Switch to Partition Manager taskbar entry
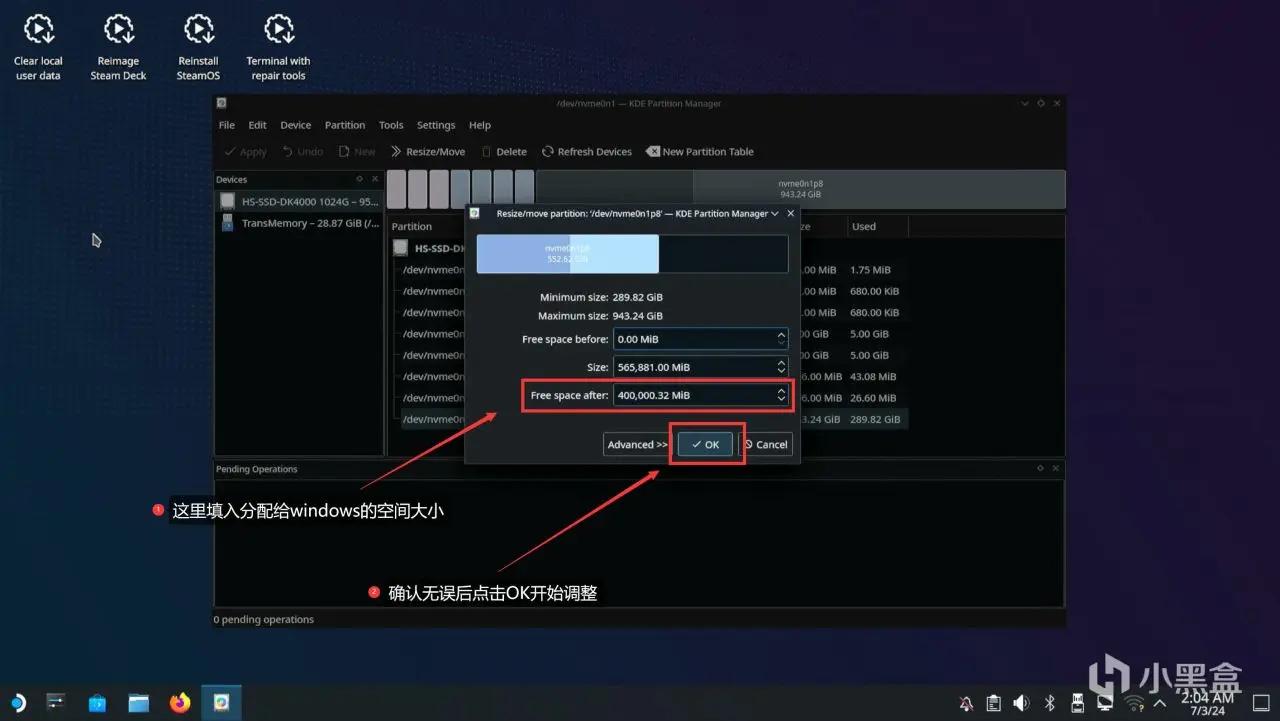The height and width of the screenshot is (721, 1280). coord(221,703)
